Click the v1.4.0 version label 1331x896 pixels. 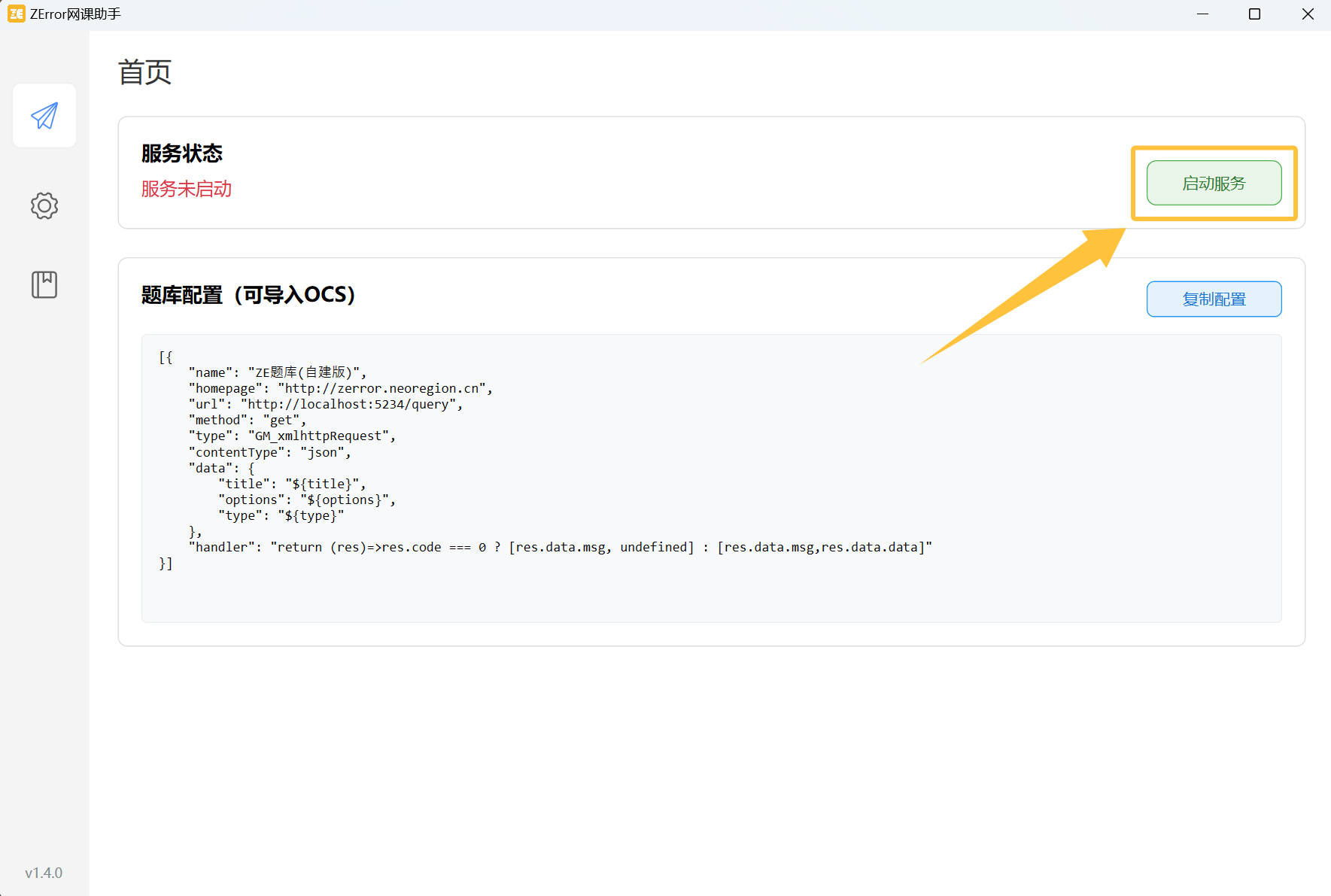click(44, 873)
